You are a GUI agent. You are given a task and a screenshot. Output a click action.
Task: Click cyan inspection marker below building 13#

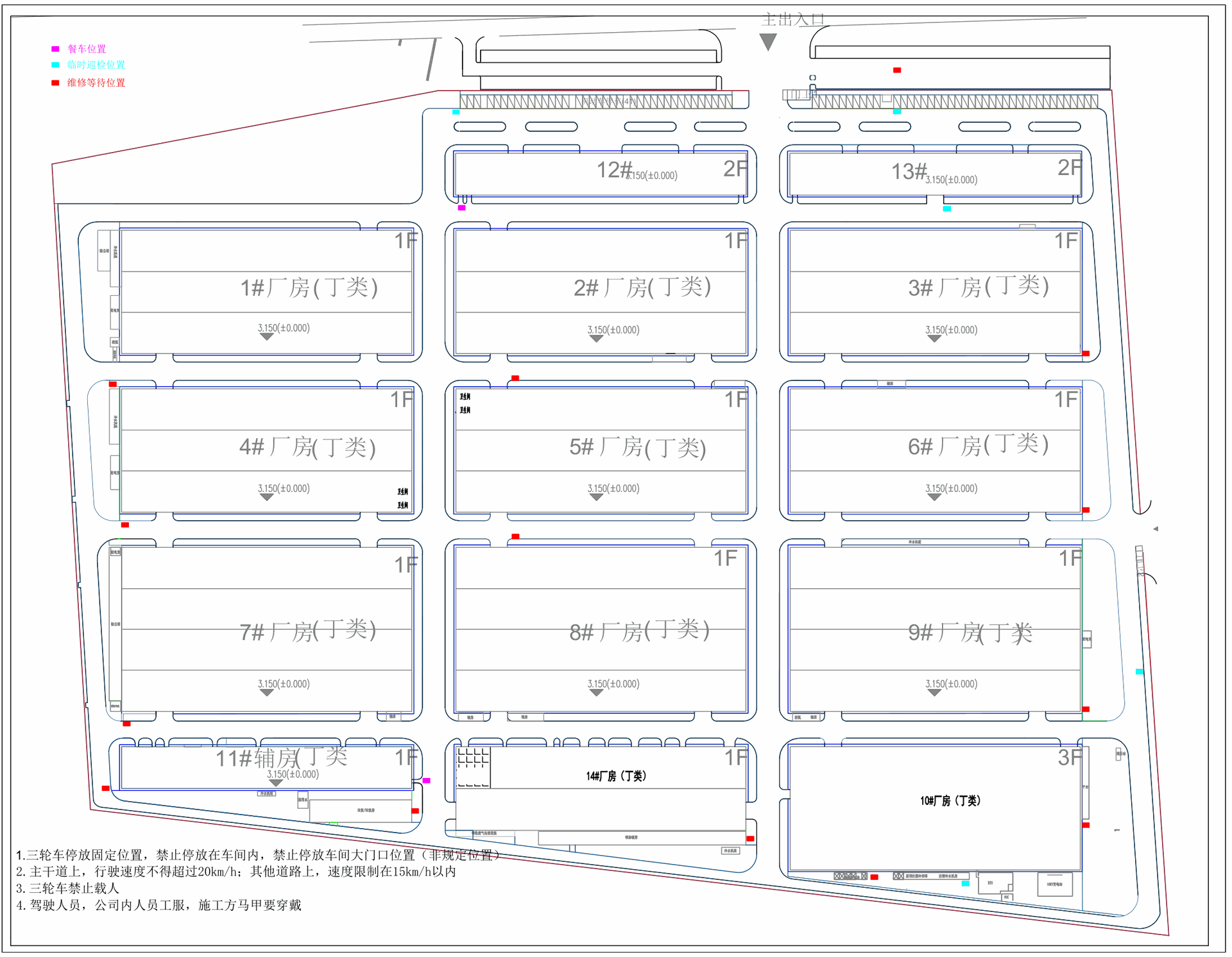coord(946,208)
